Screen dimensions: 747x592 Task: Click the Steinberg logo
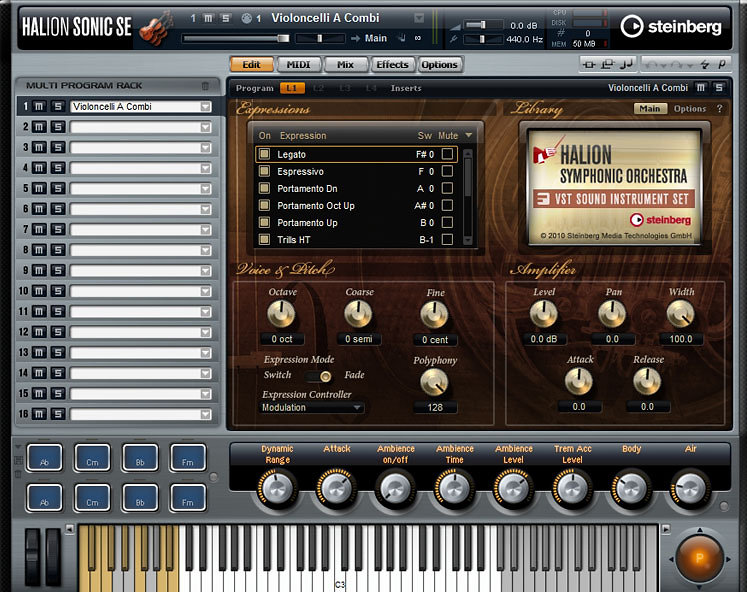pyautogui.click(x=671, y=26)
